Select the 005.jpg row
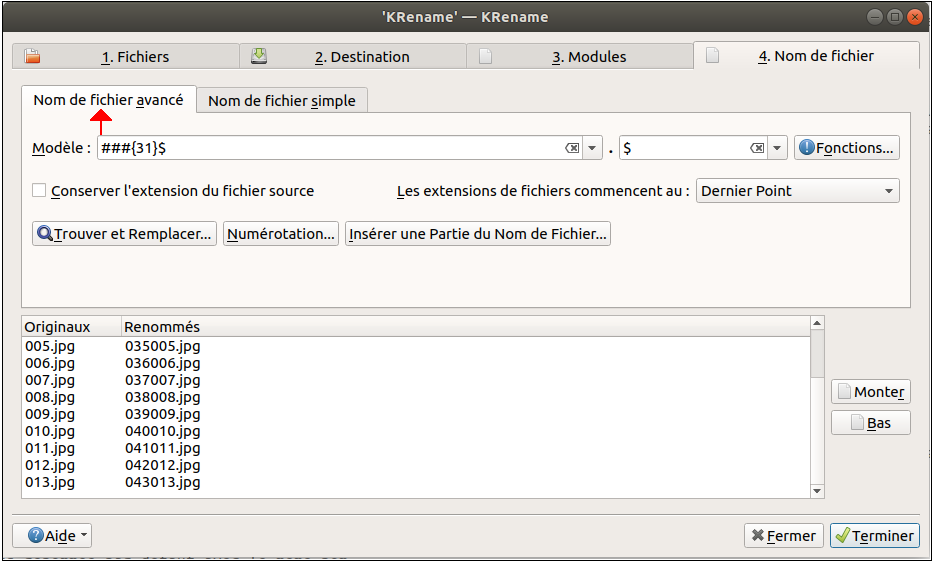This screenshot has width=934, height=561. point(416,346)
